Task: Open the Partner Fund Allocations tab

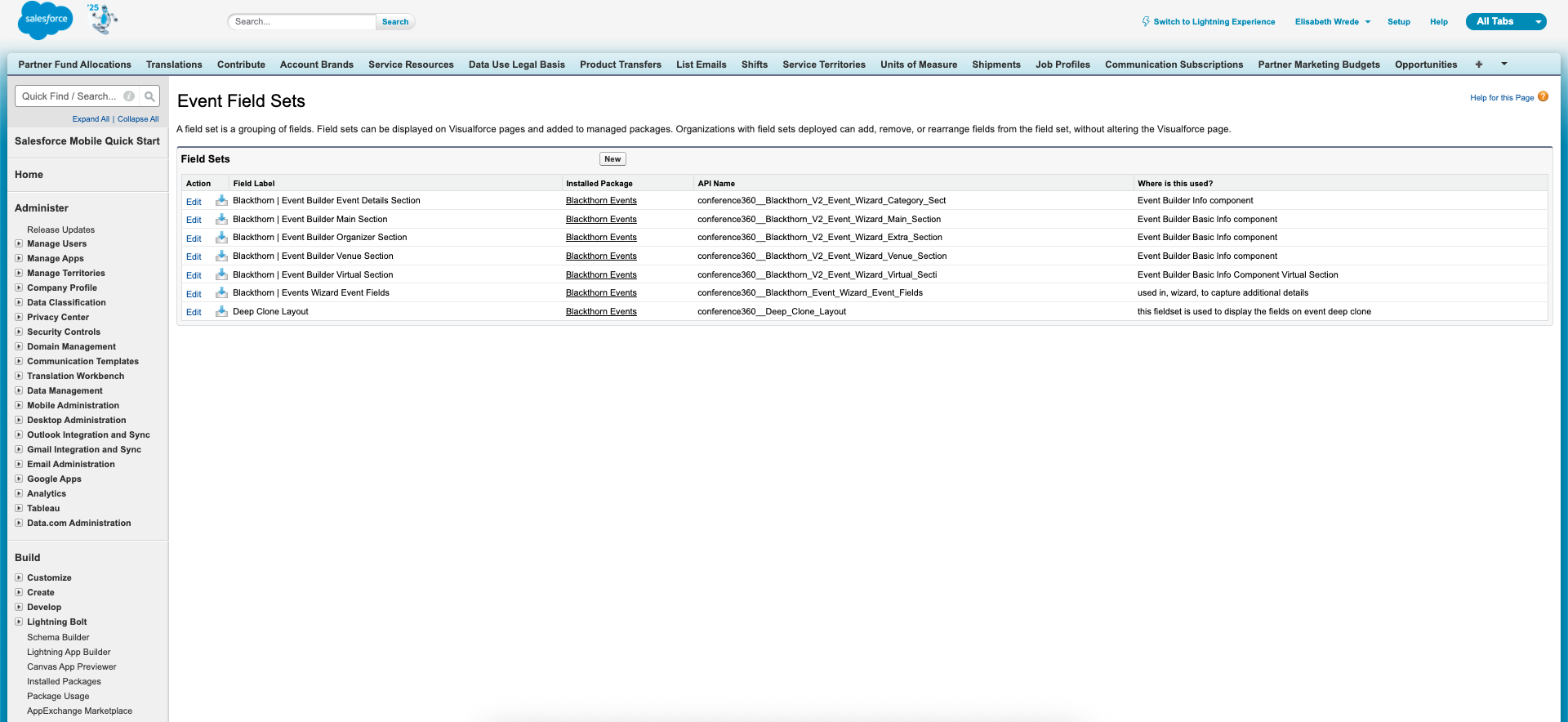Action: pyautogui.click(x=74, y=65)
